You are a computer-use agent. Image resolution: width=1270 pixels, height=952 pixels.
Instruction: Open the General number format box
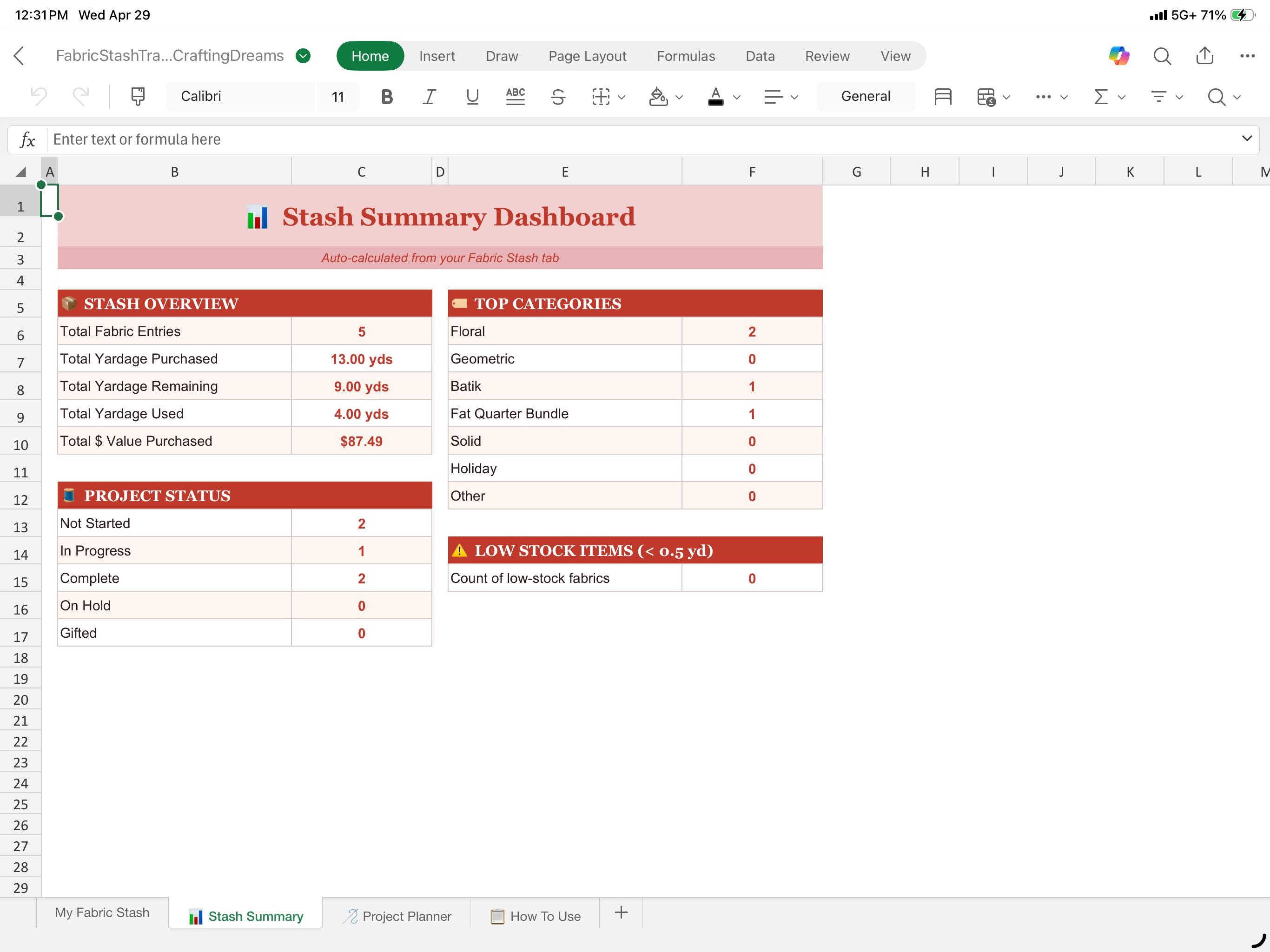[865, 96]
